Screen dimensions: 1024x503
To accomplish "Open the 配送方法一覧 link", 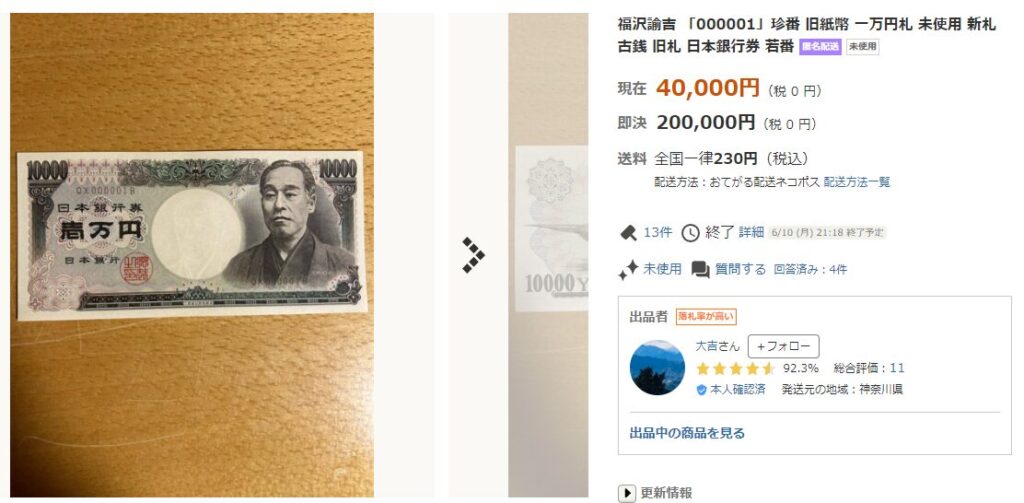I will [857, 182].
